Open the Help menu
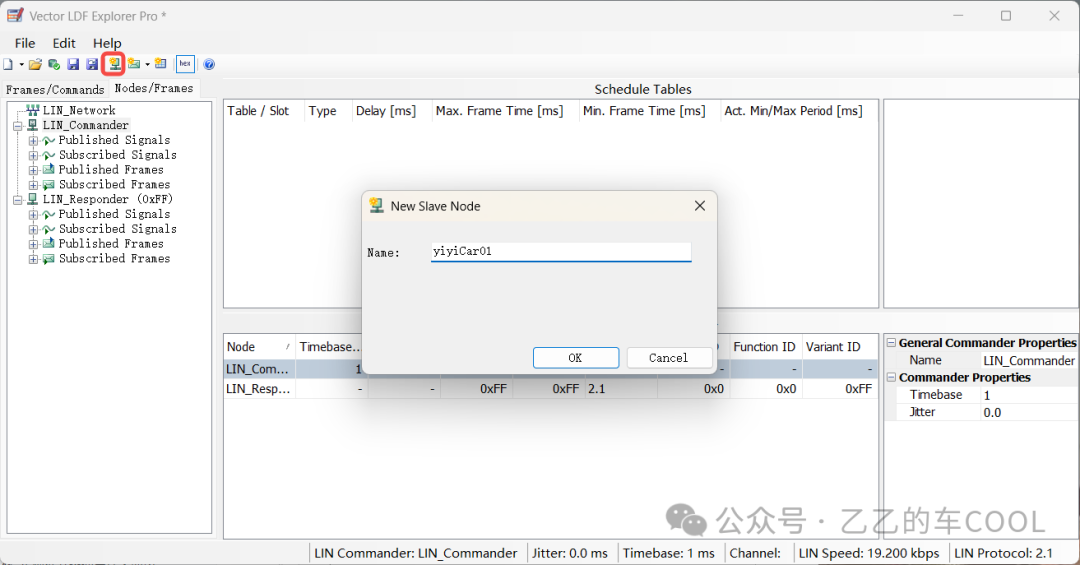 107,43
